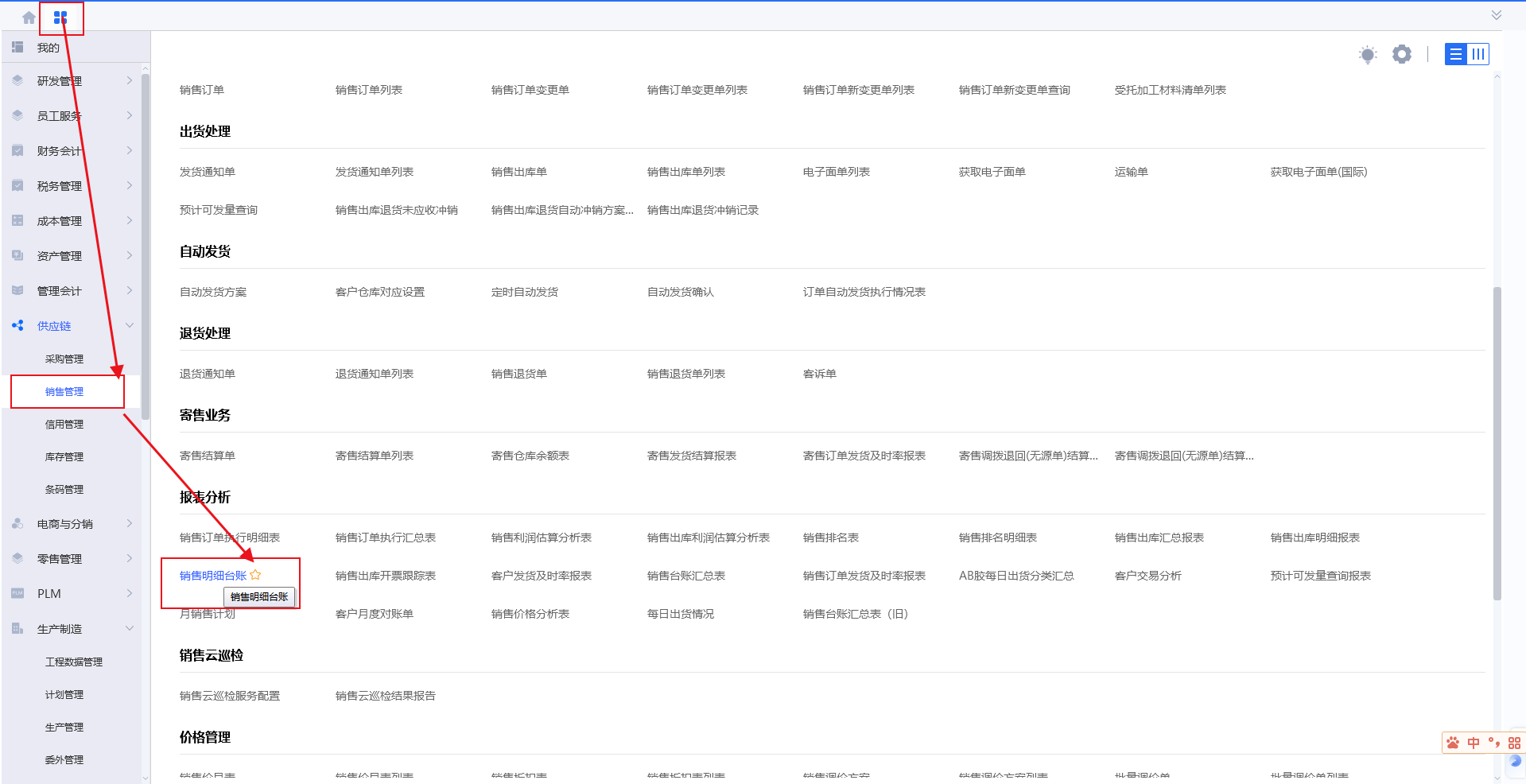
Task: Open the 销售出库单 link
Action: click(518, 172)
